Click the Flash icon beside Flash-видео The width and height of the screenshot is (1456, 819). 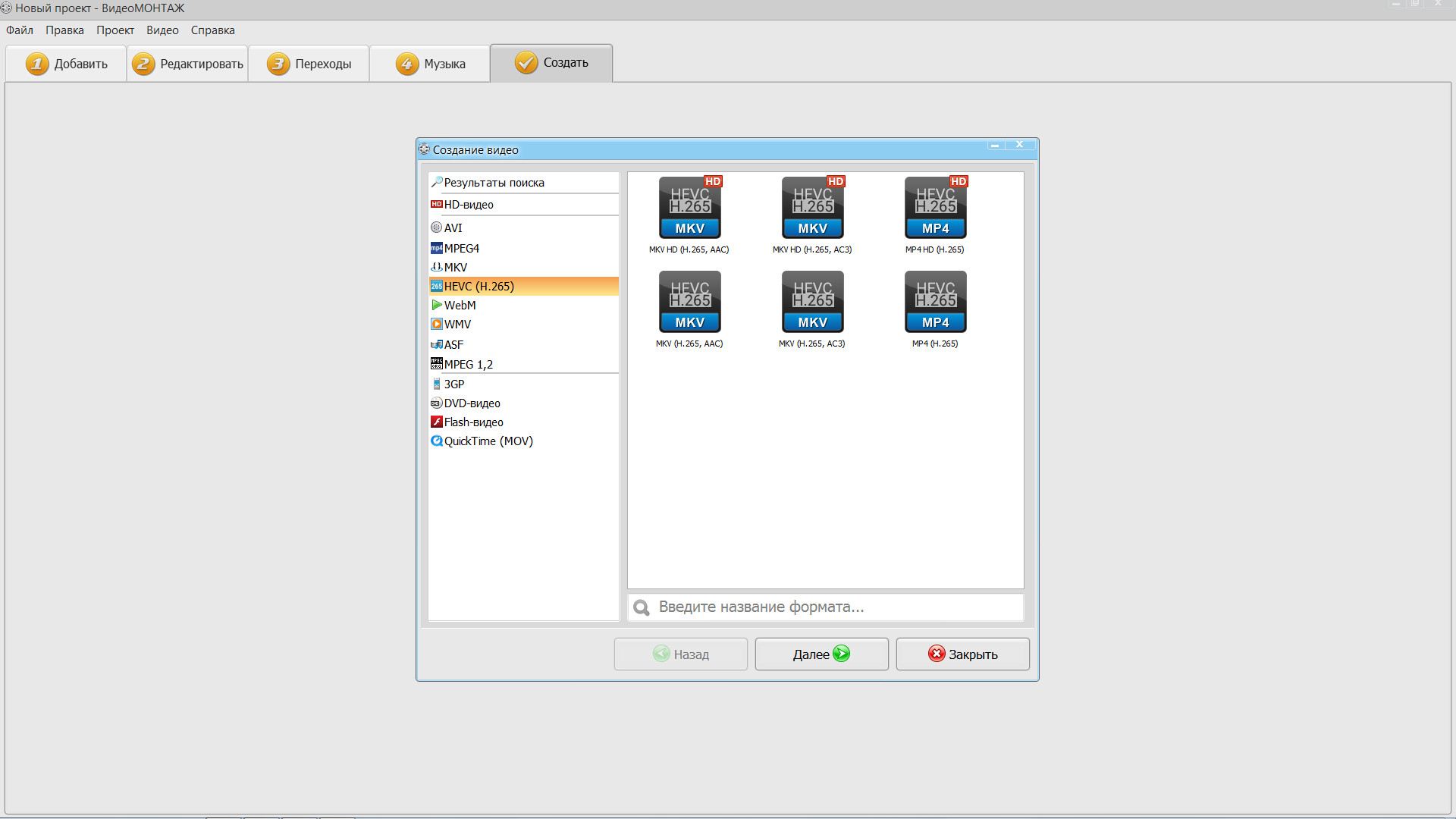click(x=437, y=422)
